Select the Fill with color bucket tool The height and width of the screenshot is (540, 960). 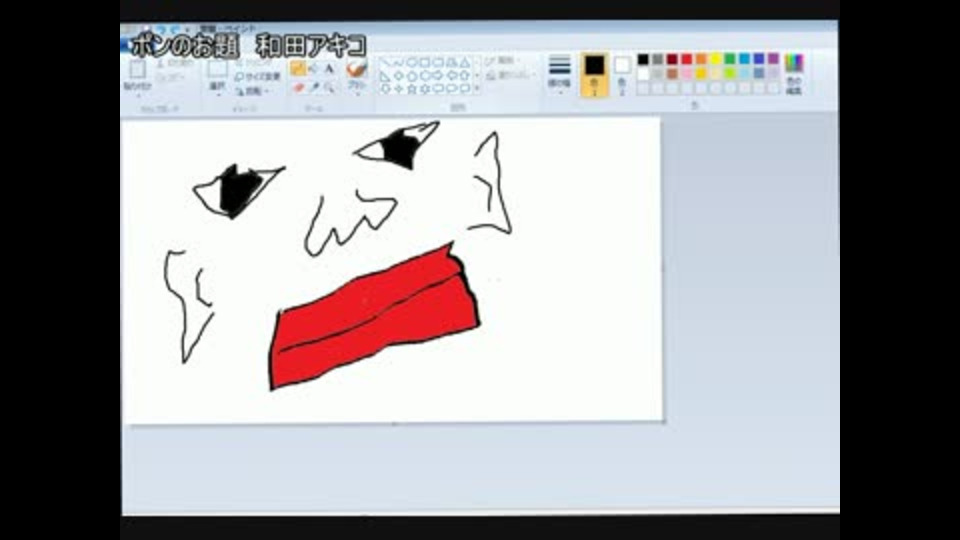[313, 69]
